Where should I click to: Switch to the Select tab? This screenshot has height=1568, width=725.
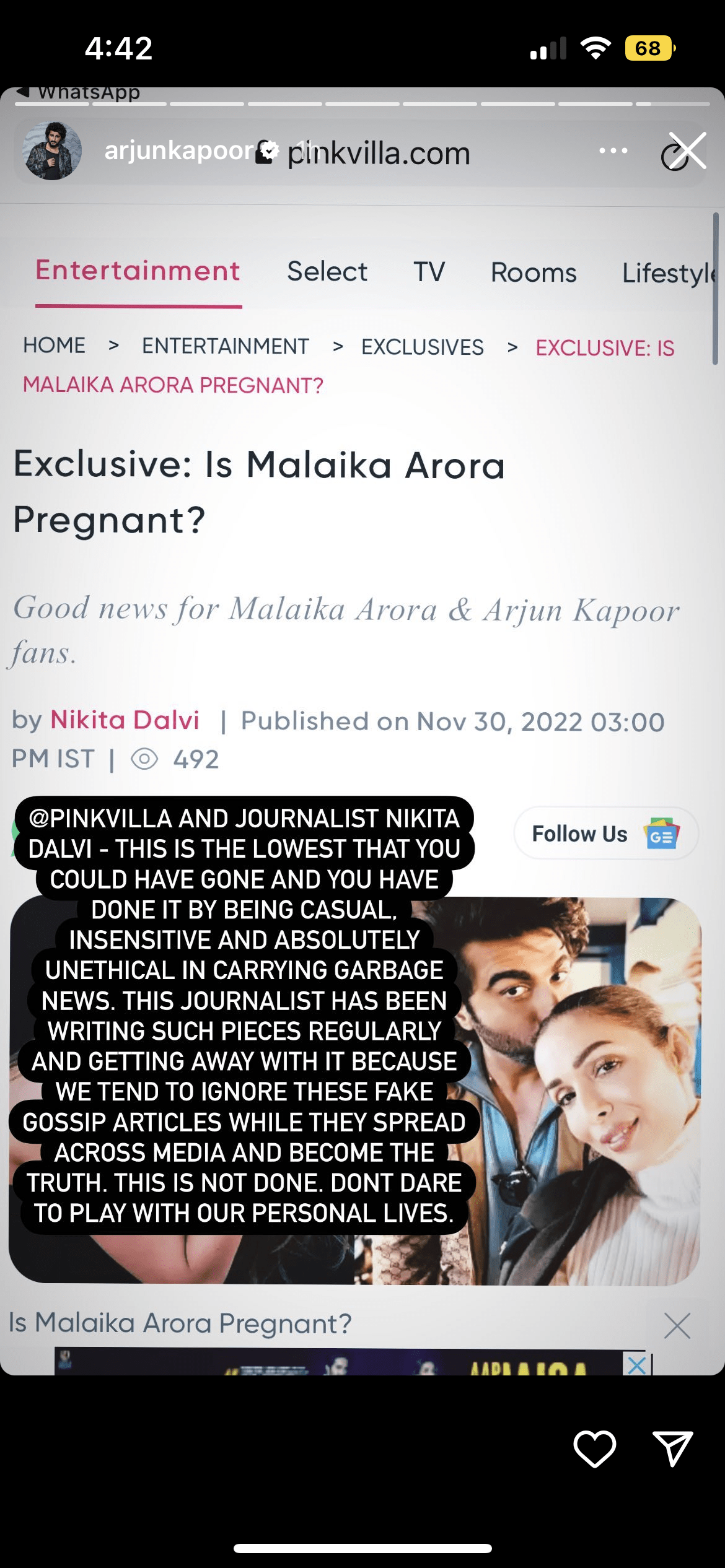[x=327, y=272]
